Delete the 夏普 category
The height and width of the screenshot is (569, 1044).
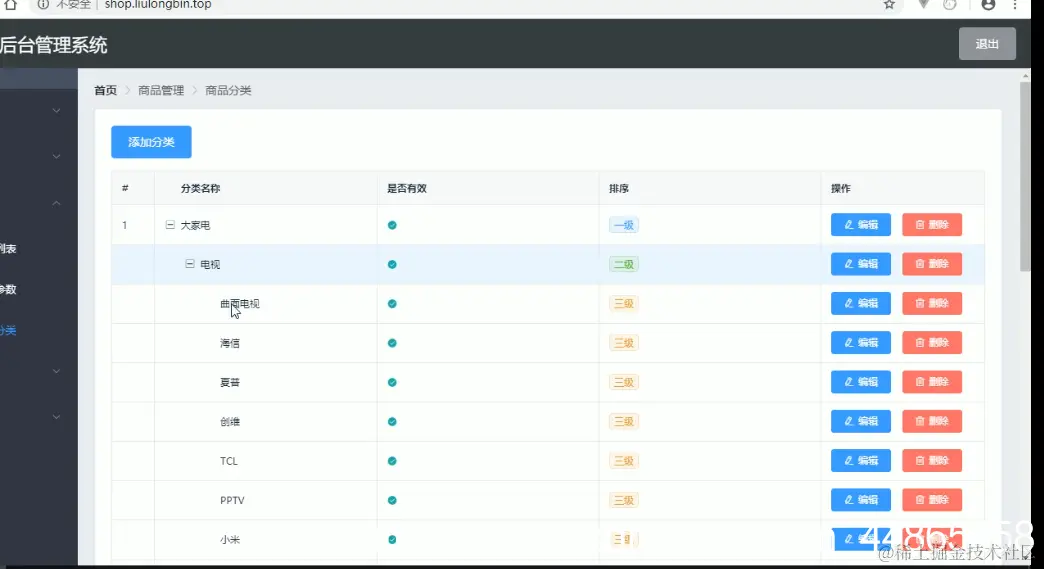coord(932,382)
